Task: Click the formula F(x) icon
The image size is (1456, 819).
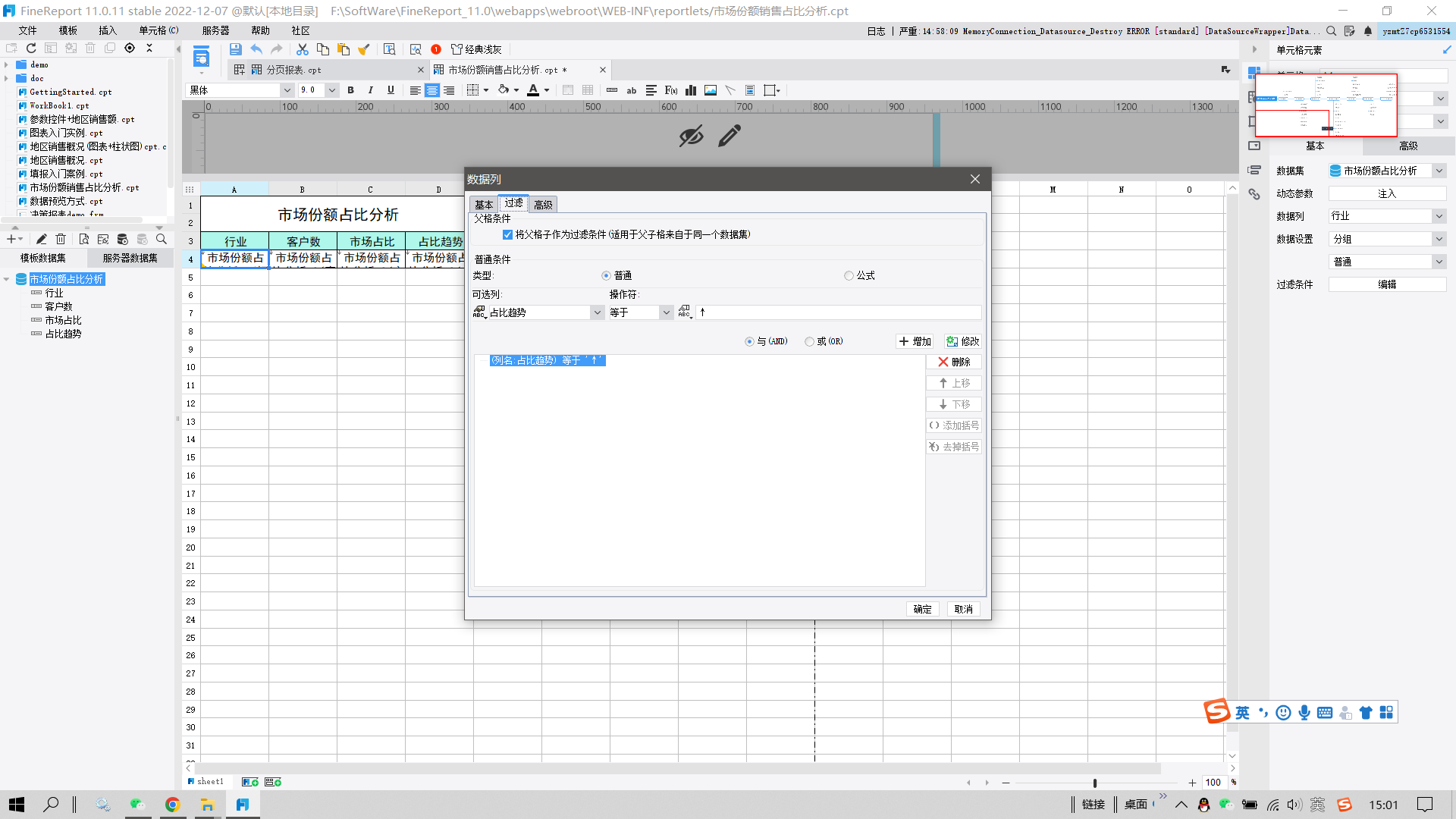Action: (x=671, y=90)
